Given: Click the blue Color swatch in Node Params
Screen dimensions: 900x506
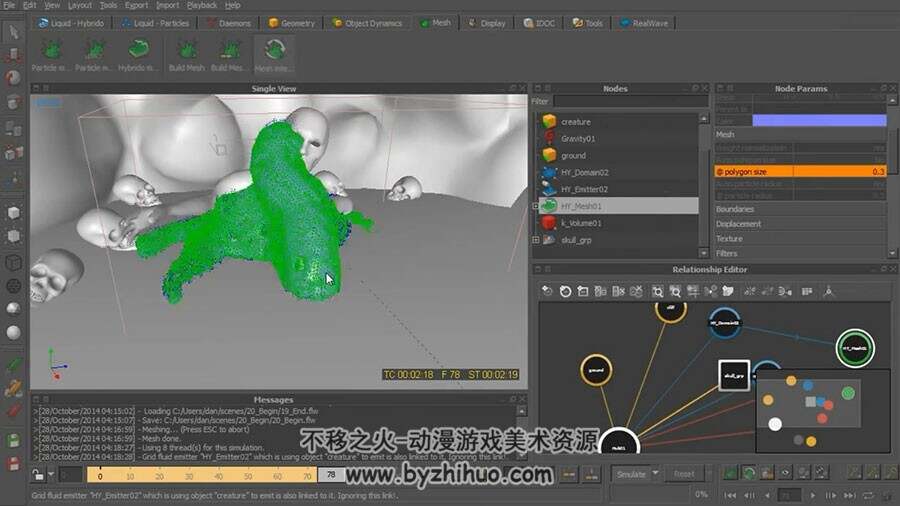Looking at the screenshot, I should click(x=819, y=120).
